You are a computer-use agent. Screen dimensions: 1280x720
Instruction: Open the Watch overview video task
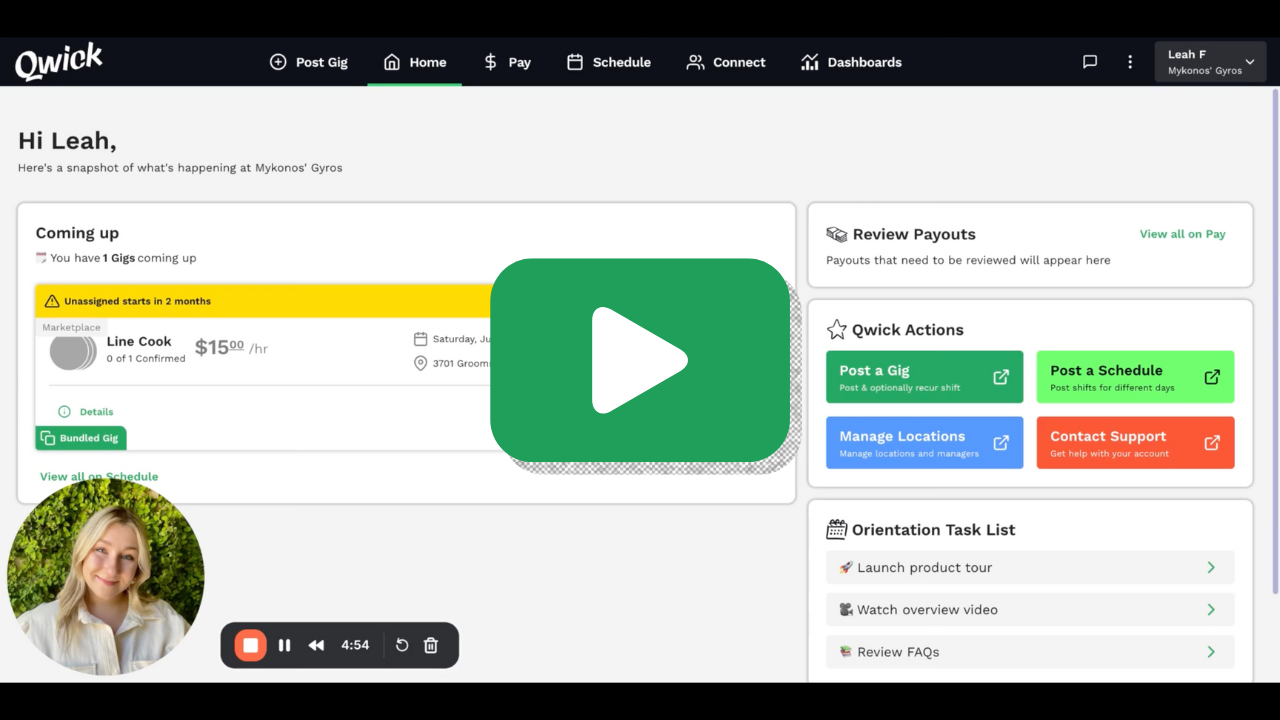[x=1030, y=609]
